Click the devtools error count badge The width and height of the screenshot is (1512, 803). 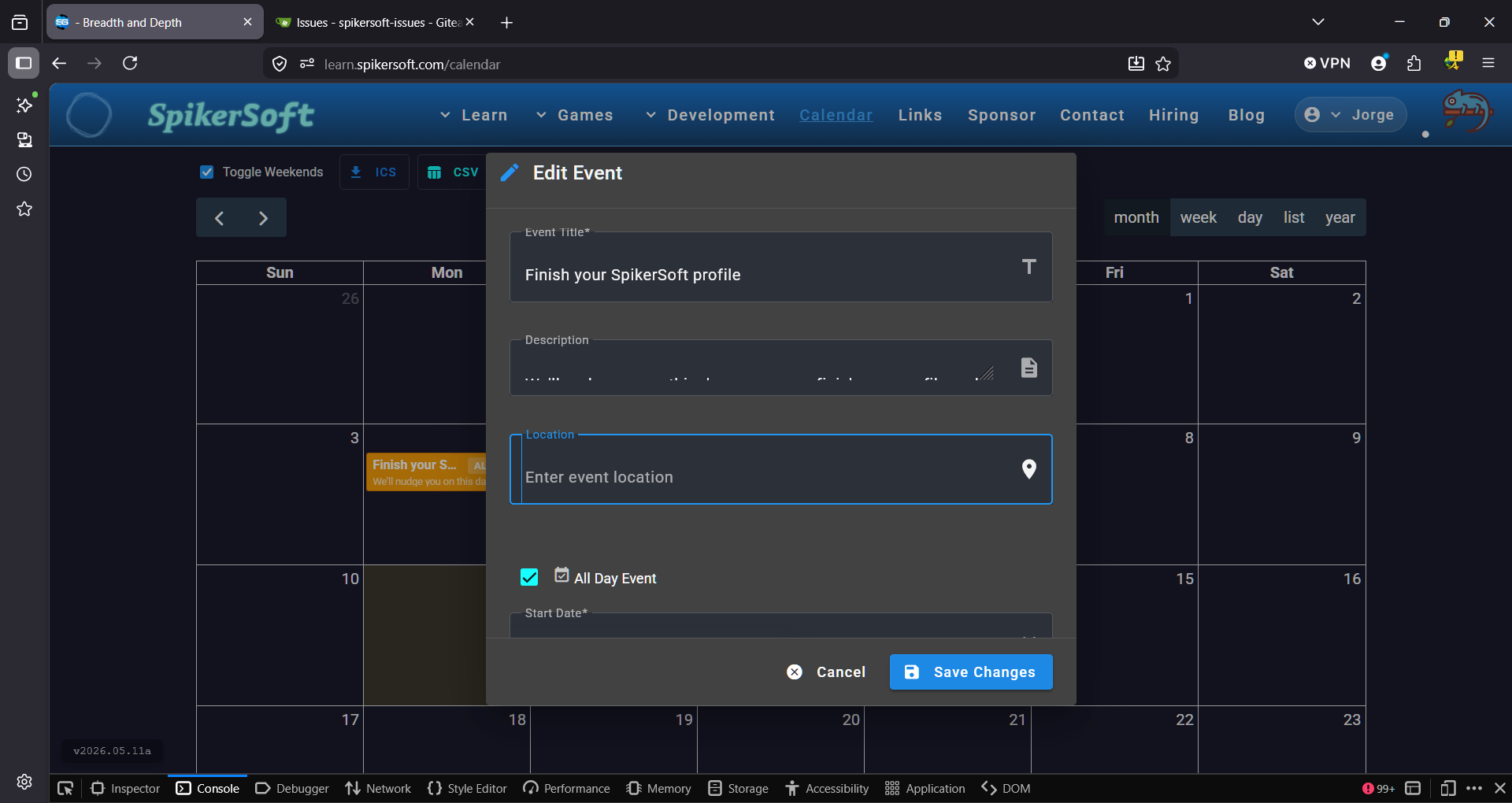1379,788
